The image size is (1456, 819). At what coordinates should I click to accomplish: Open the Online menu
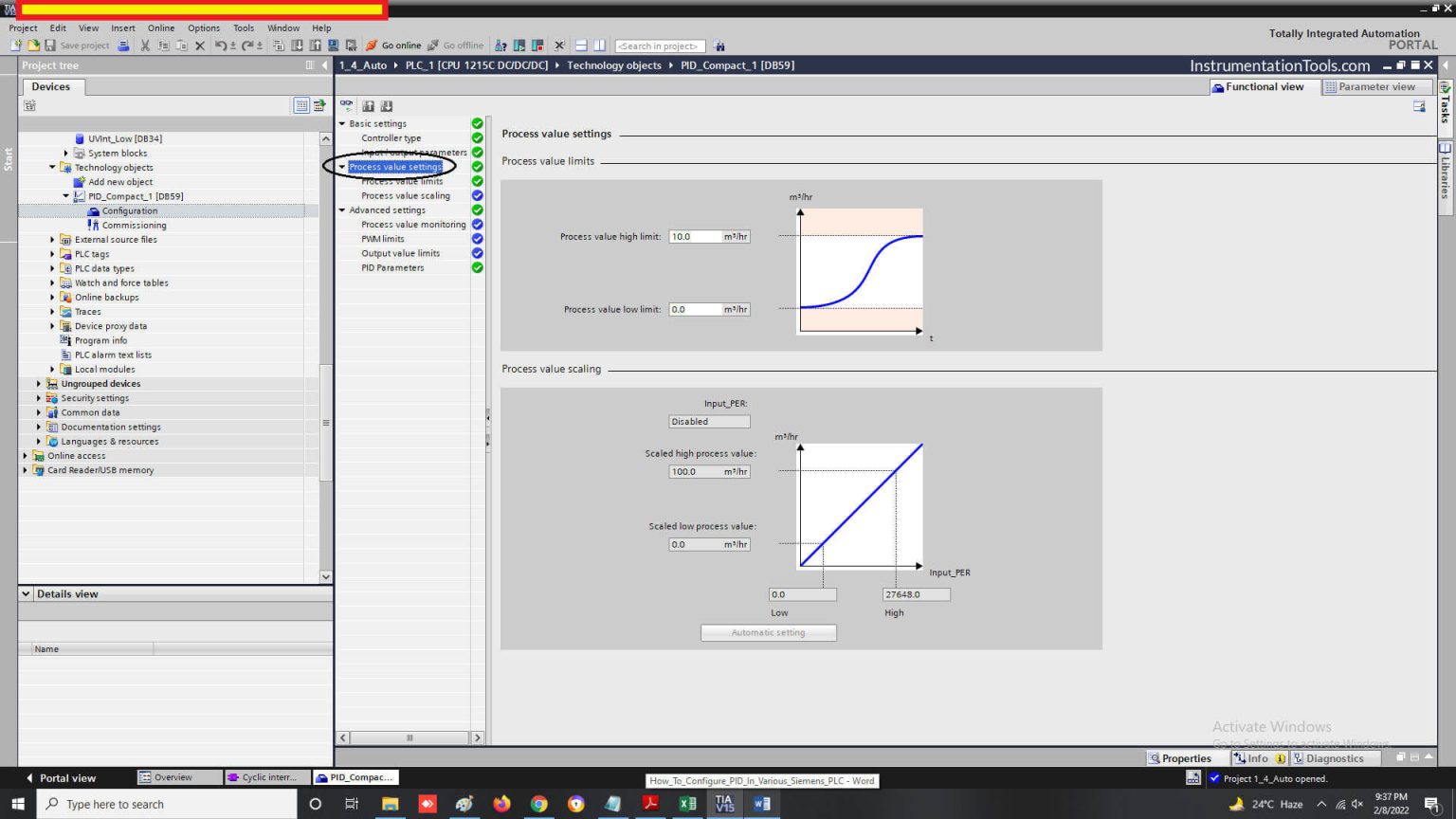[x=160, y=28]
